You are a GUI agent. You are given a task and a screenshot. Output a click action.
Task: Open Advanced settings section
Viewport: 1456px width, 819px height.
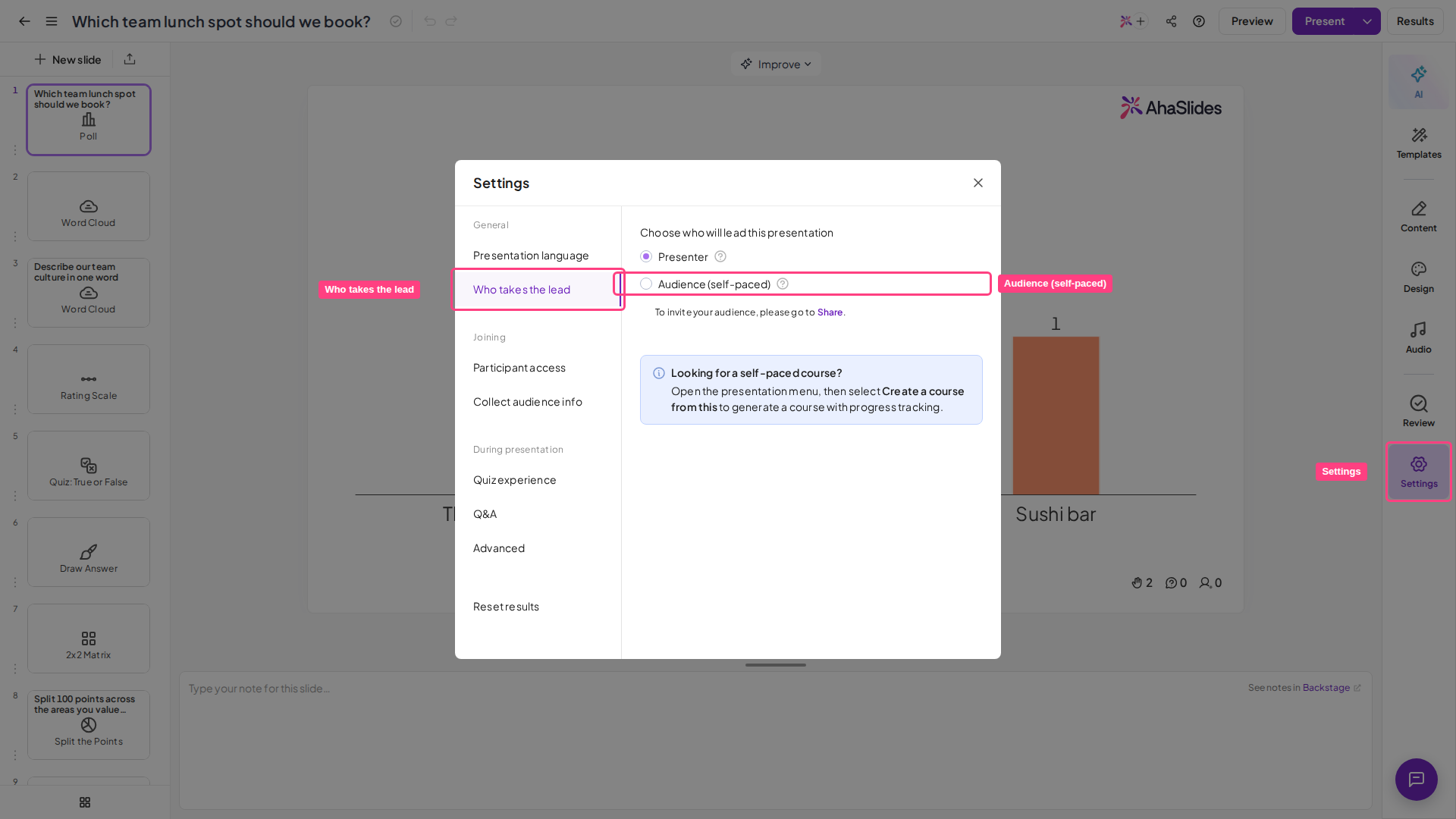[538, 548]
